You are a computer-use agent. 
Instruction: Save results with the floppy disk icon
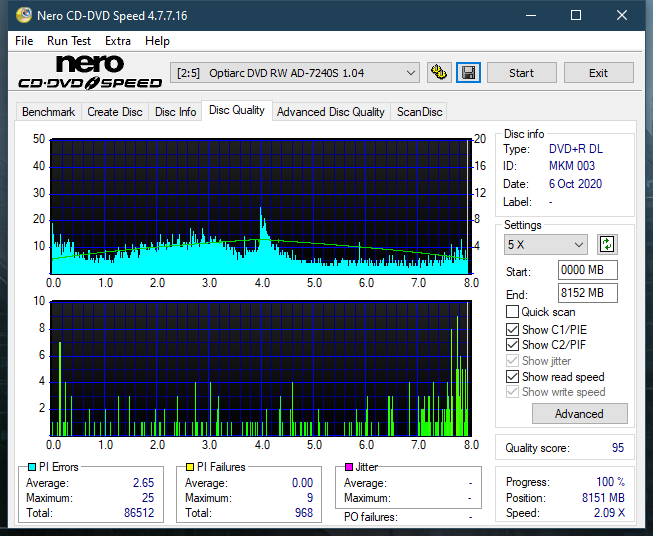click(469, 73)
